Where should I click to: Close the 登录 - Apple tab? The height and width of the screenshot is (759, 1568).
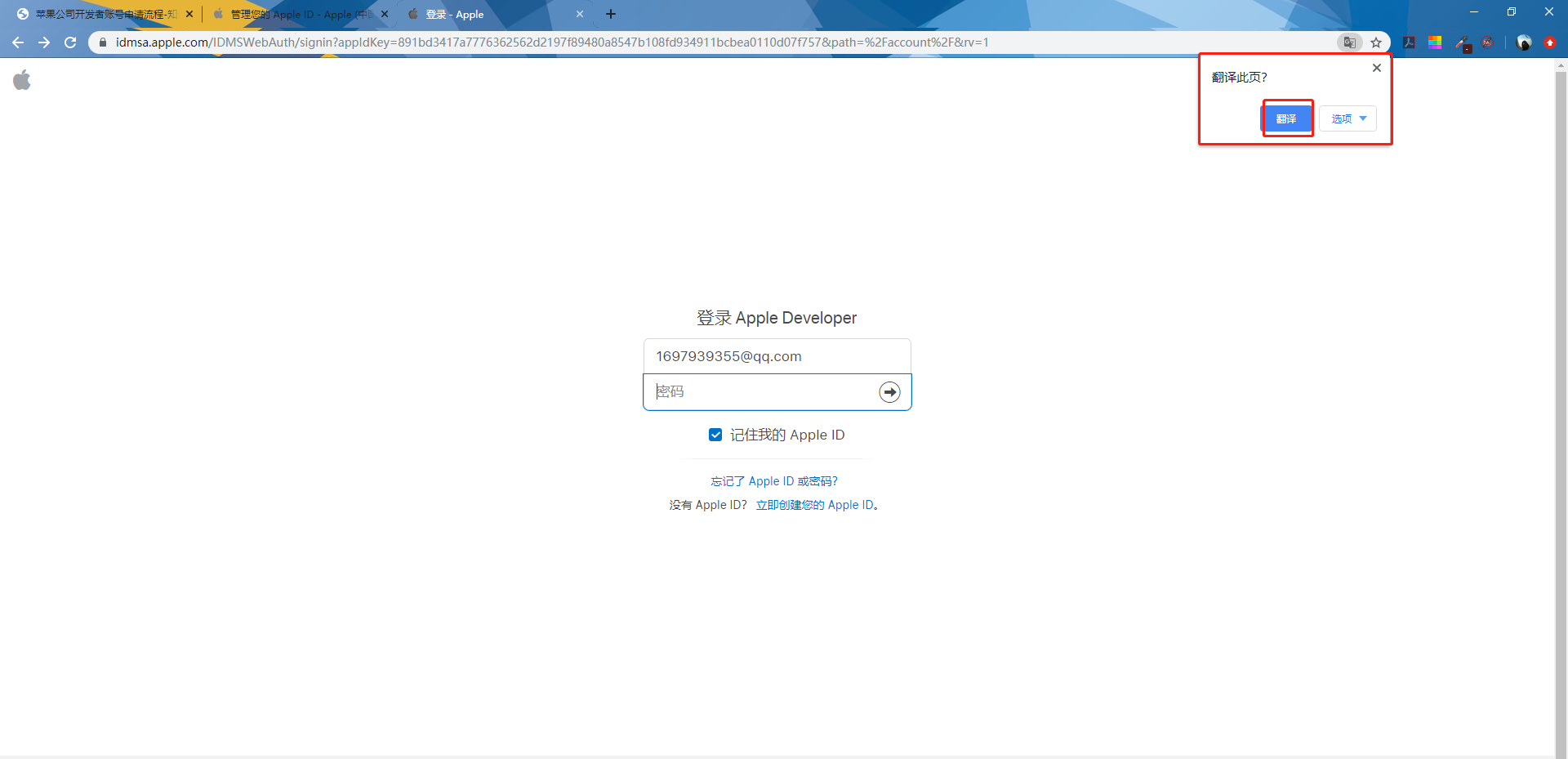580,14
